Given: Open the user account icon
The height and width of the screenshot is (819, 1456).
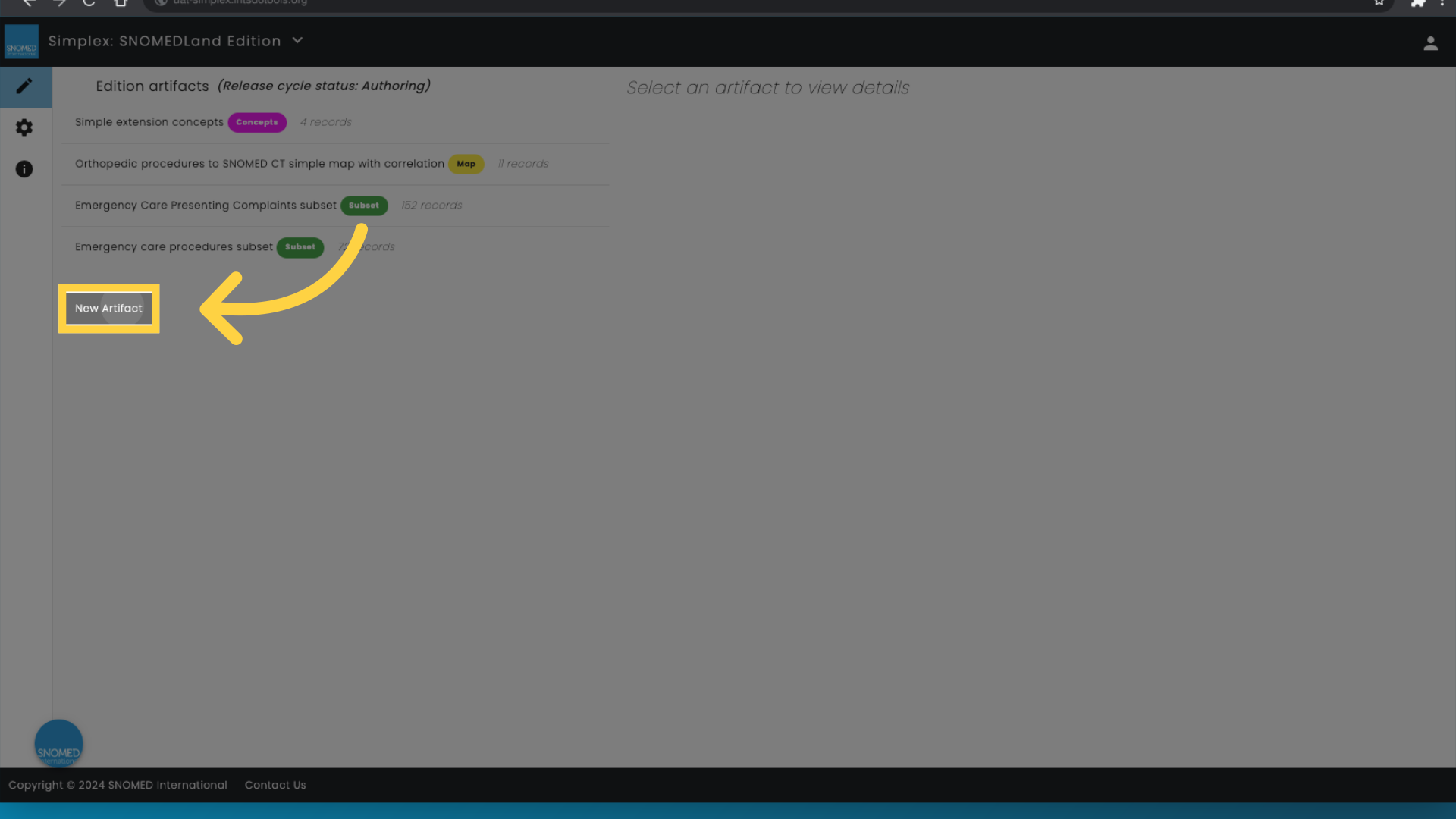Looking at the screenshot, I should [x=1430, y=43].
